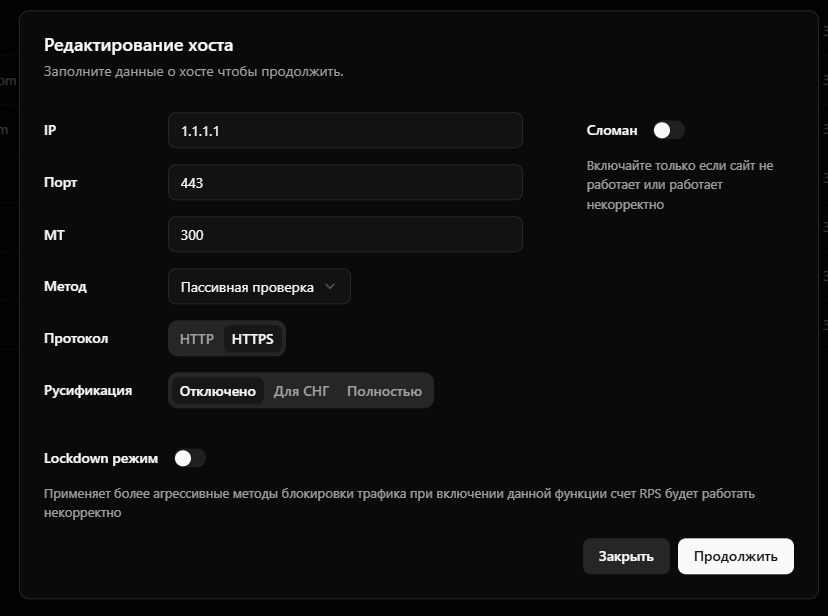The height and width of the screenshot is (616, 828).
Task: Click the chevron arrow in Метод dropdown
Action: (x=332, y=287)
